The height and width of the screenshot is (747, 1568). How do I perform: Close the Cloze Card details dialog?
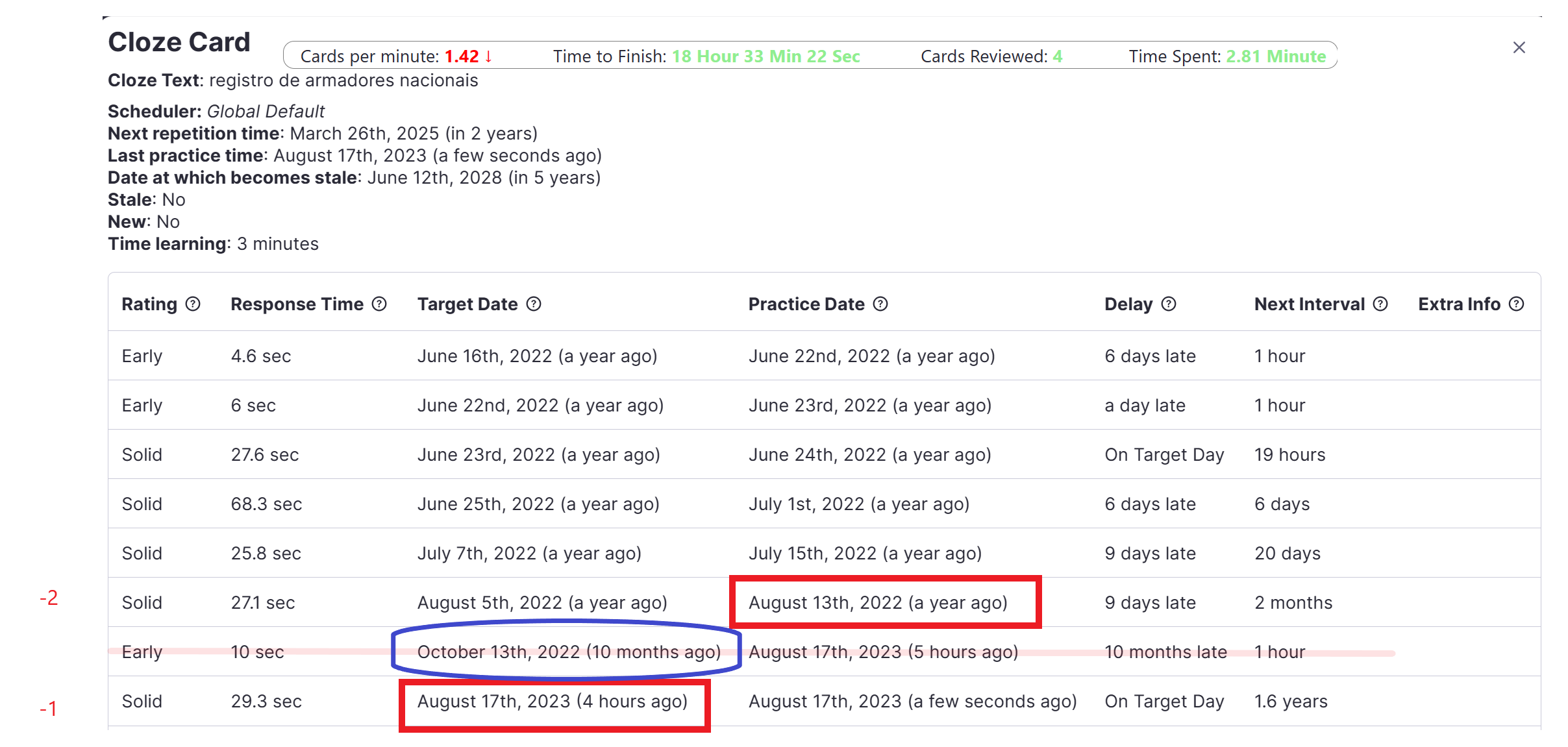pyautogui.click(x=1519, y=47)
